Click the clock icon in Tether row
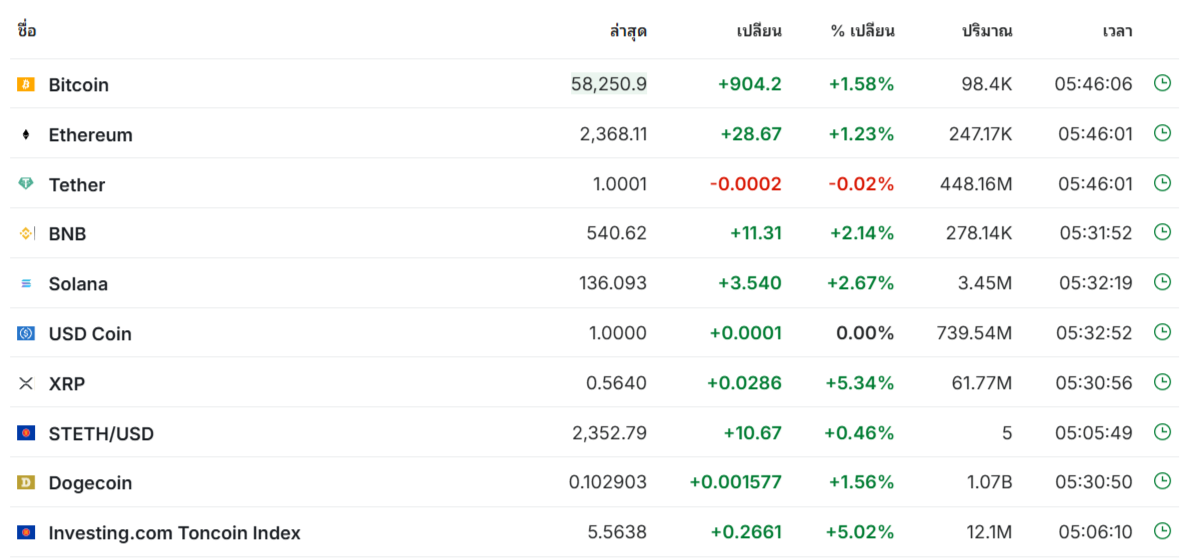Viewport: 1186px width, 558px height. [x=1162, y=183]
